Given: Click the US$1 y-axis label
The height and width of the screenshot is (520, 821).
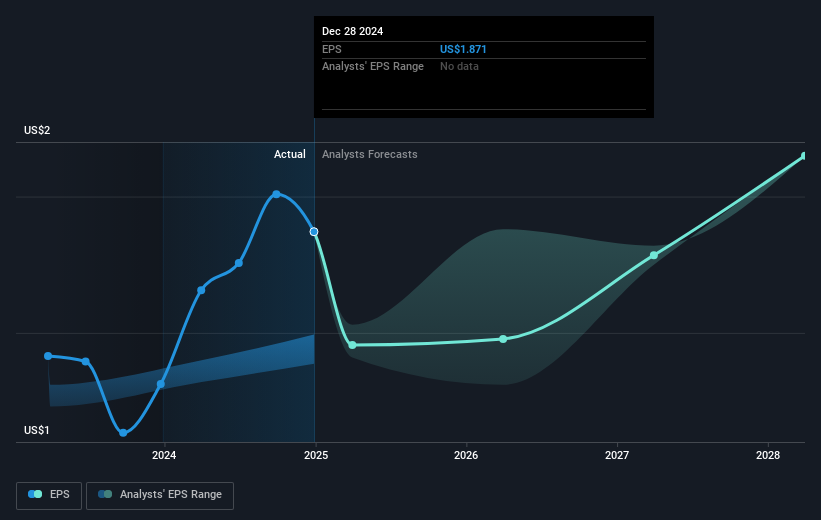Looking at the screenshot, I should [x=37, y=430].
